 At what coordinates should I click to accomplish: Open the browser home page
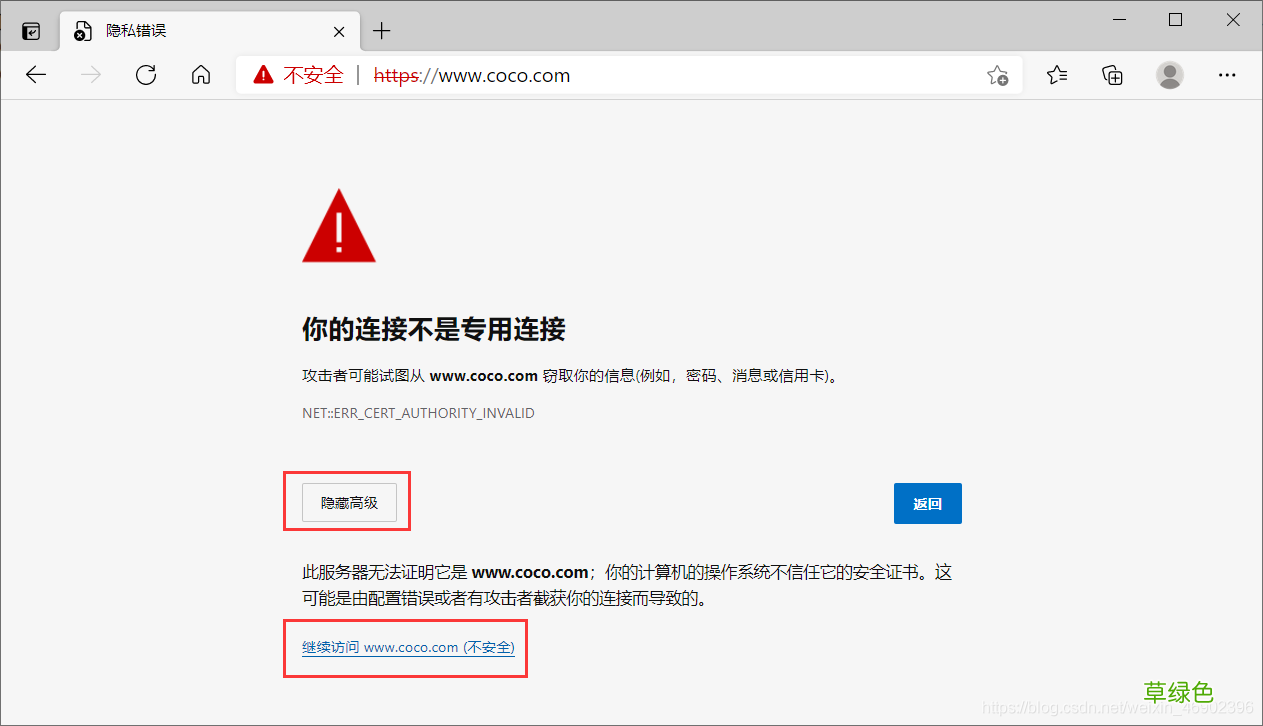pyautogui.click(x=200, y=74)
